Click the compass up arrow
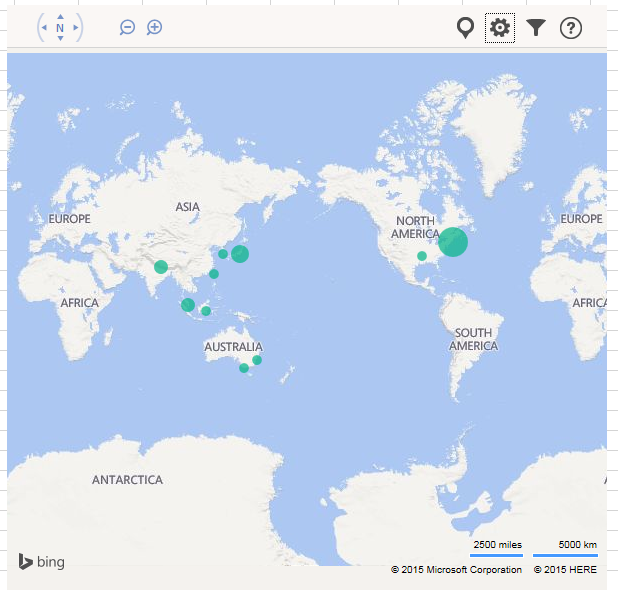 tap(60, 17)
